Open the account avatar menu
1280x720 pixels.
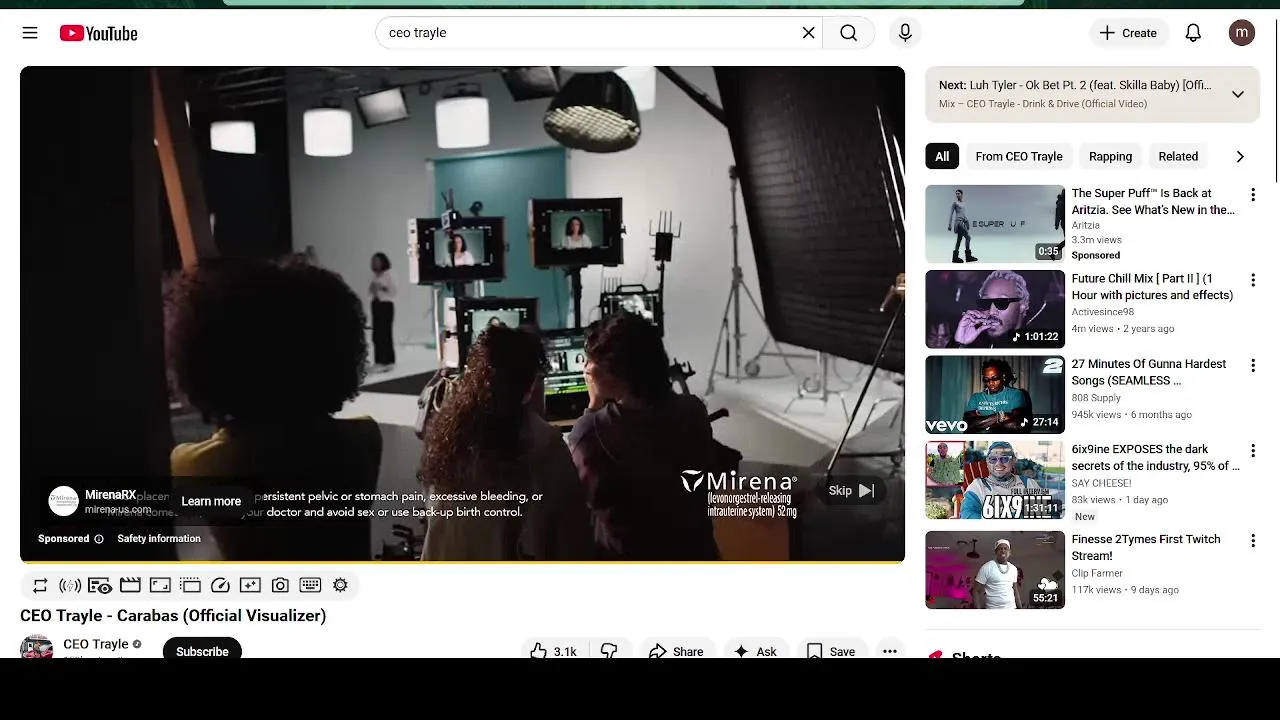pos(1242,33)
